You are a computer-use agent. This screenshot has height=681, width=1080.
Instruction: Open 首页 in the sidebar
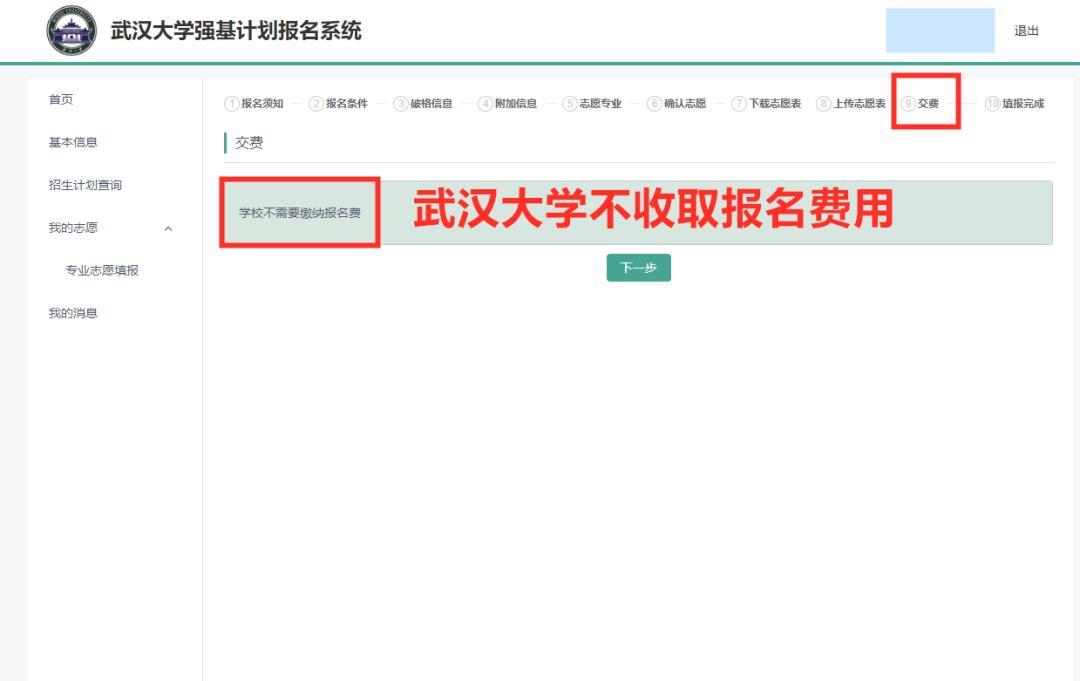point(61,100)
